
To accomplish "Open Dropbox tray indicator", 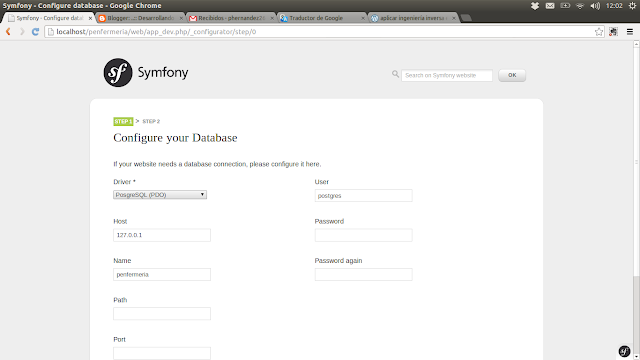I will coord(535,6).
